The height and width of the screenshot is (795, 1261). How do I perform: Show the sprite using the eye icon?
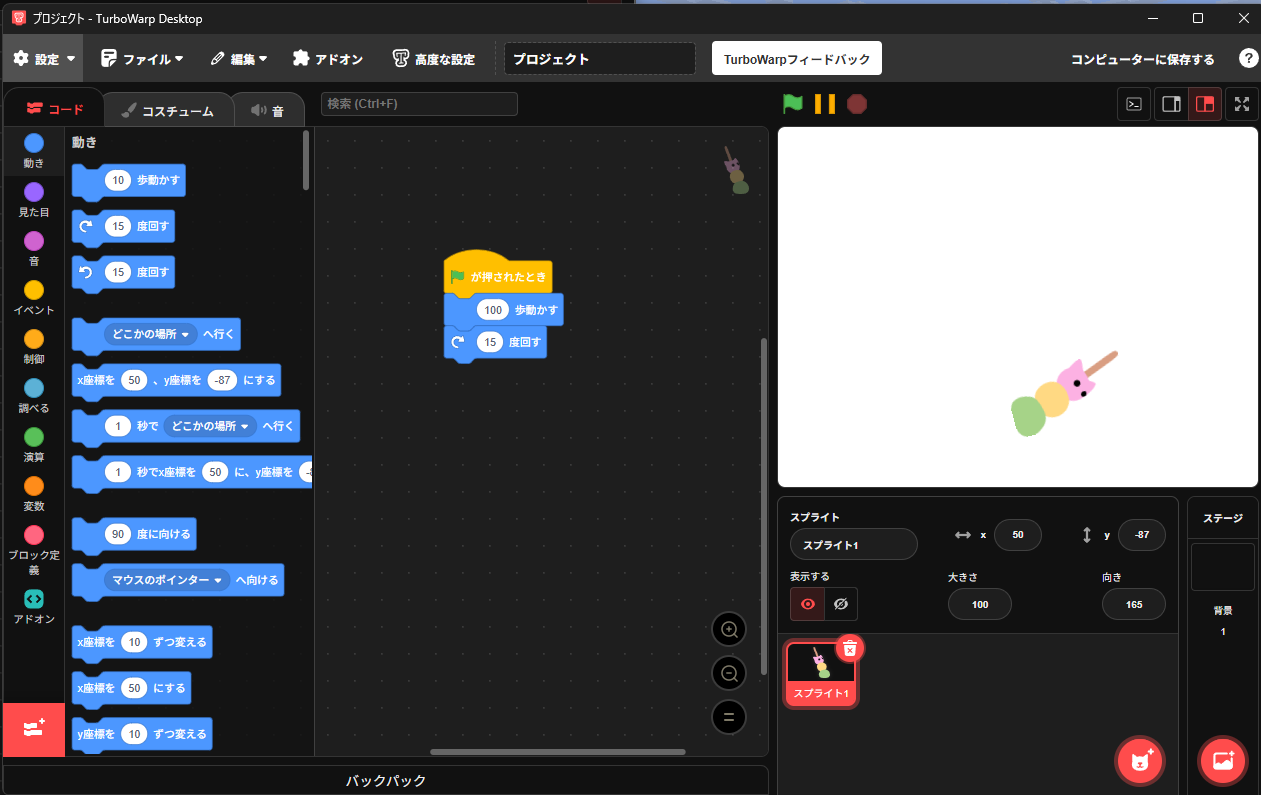click(x=807, y=604)
